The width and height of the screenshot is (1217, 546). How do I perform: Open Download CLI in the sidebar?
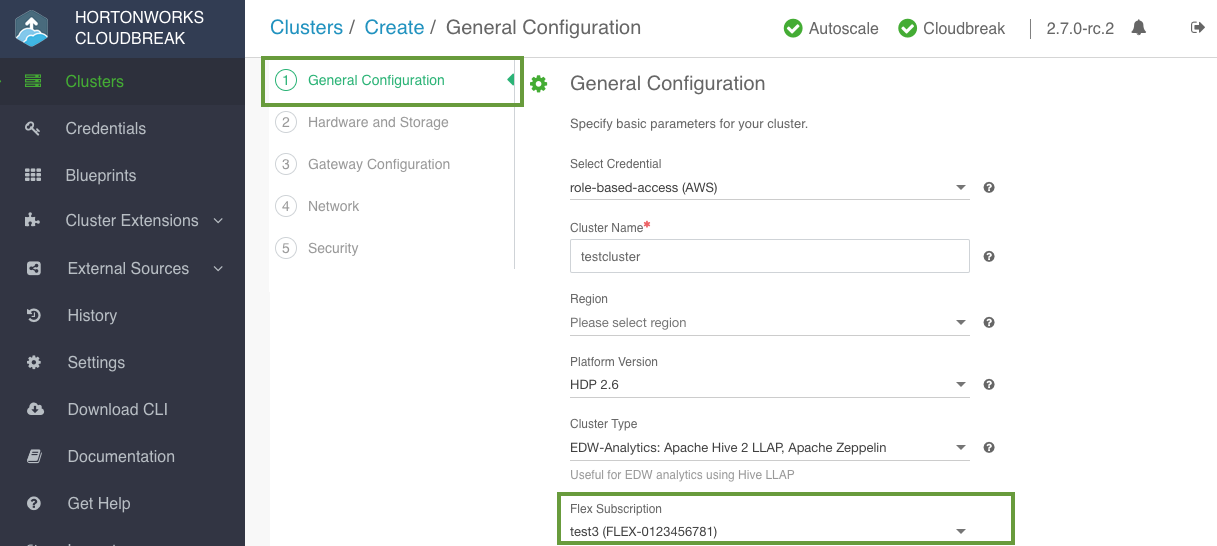118,409
